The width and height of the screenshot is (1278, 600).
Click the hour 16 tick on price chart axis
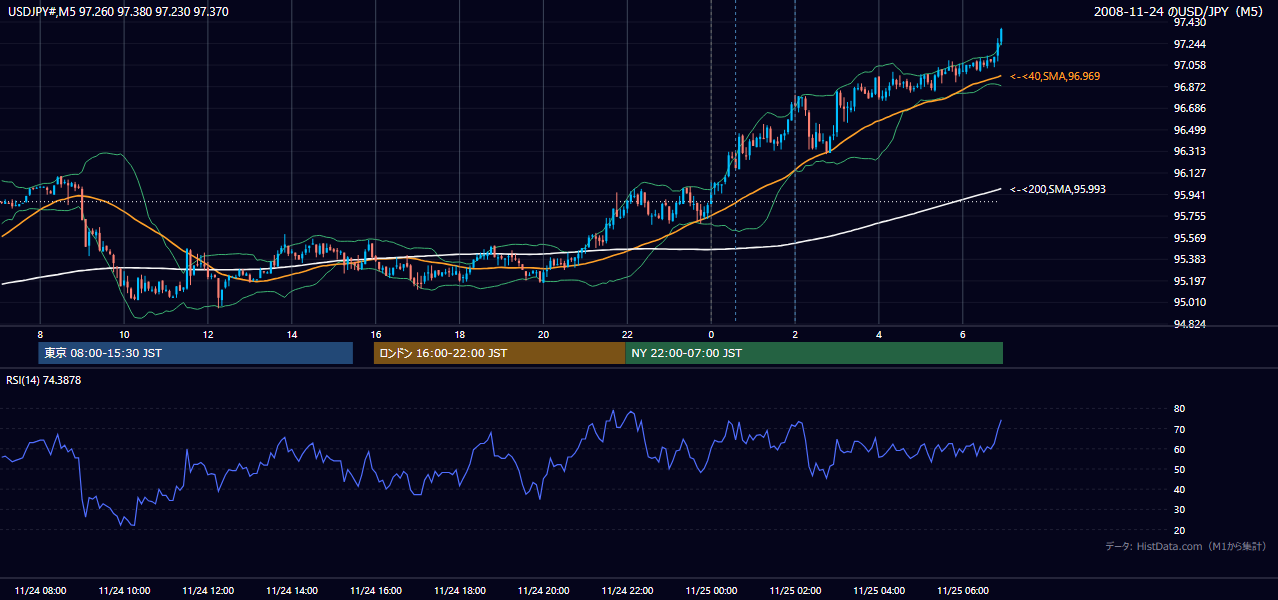[x=376, y=334]
